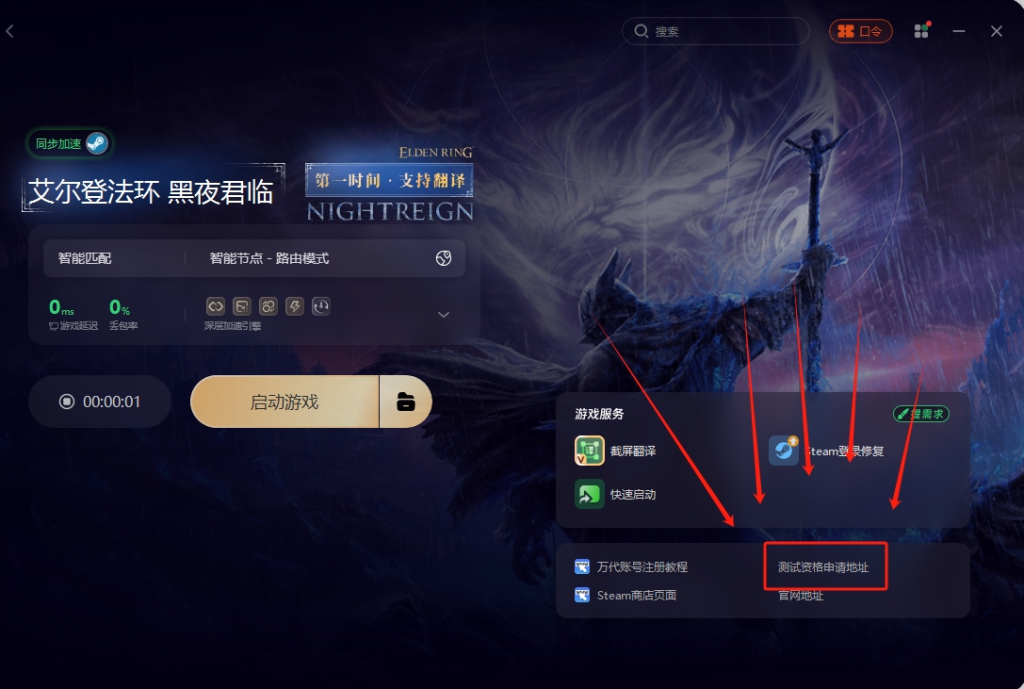This screenshot has height=689, width=1024.
Task: Open the 测试资格申请地址 link
Action: 823,567
